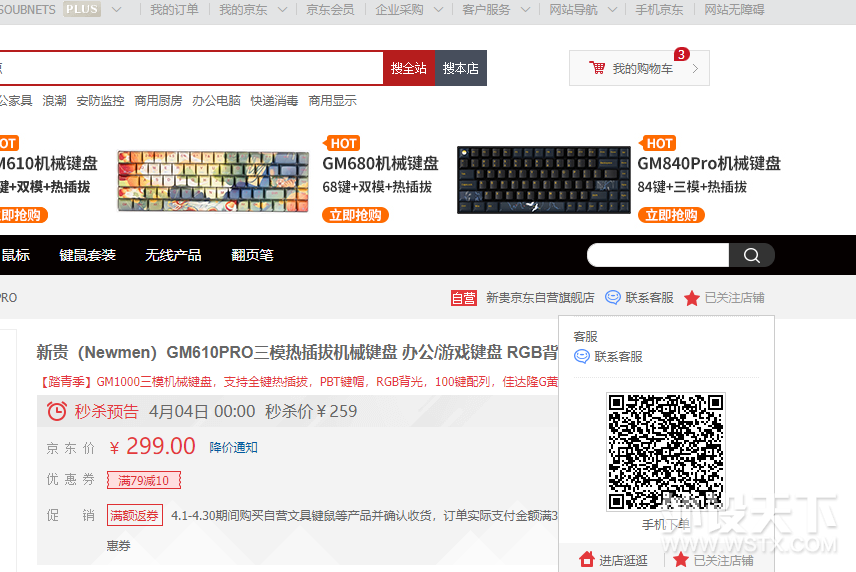Image resolution: width=856 pixels, height=572 pixels.
Task: Click the chat bubble icon beside 联系客服 in header
Action: point(613,297)
